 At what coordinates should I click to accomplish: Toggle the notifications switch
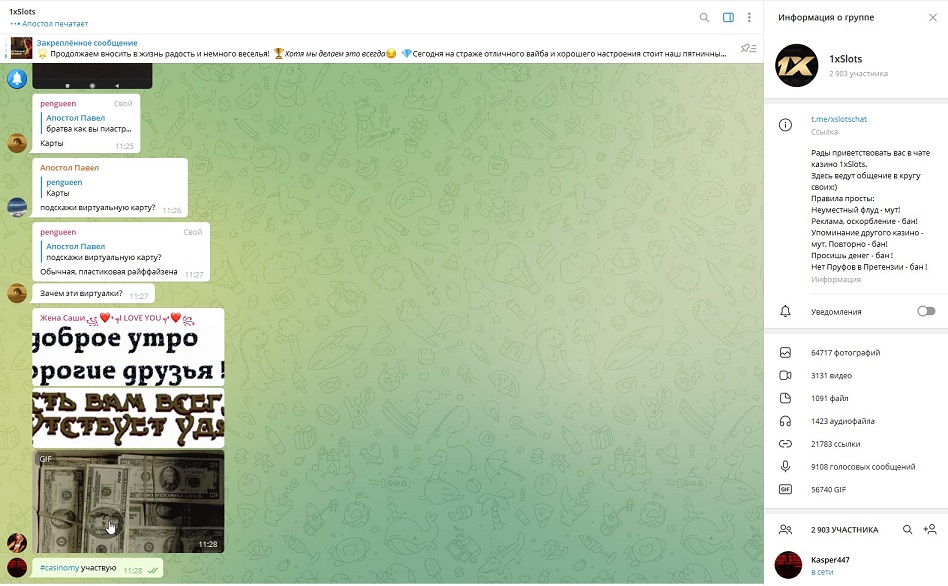[x=926, y=311]
